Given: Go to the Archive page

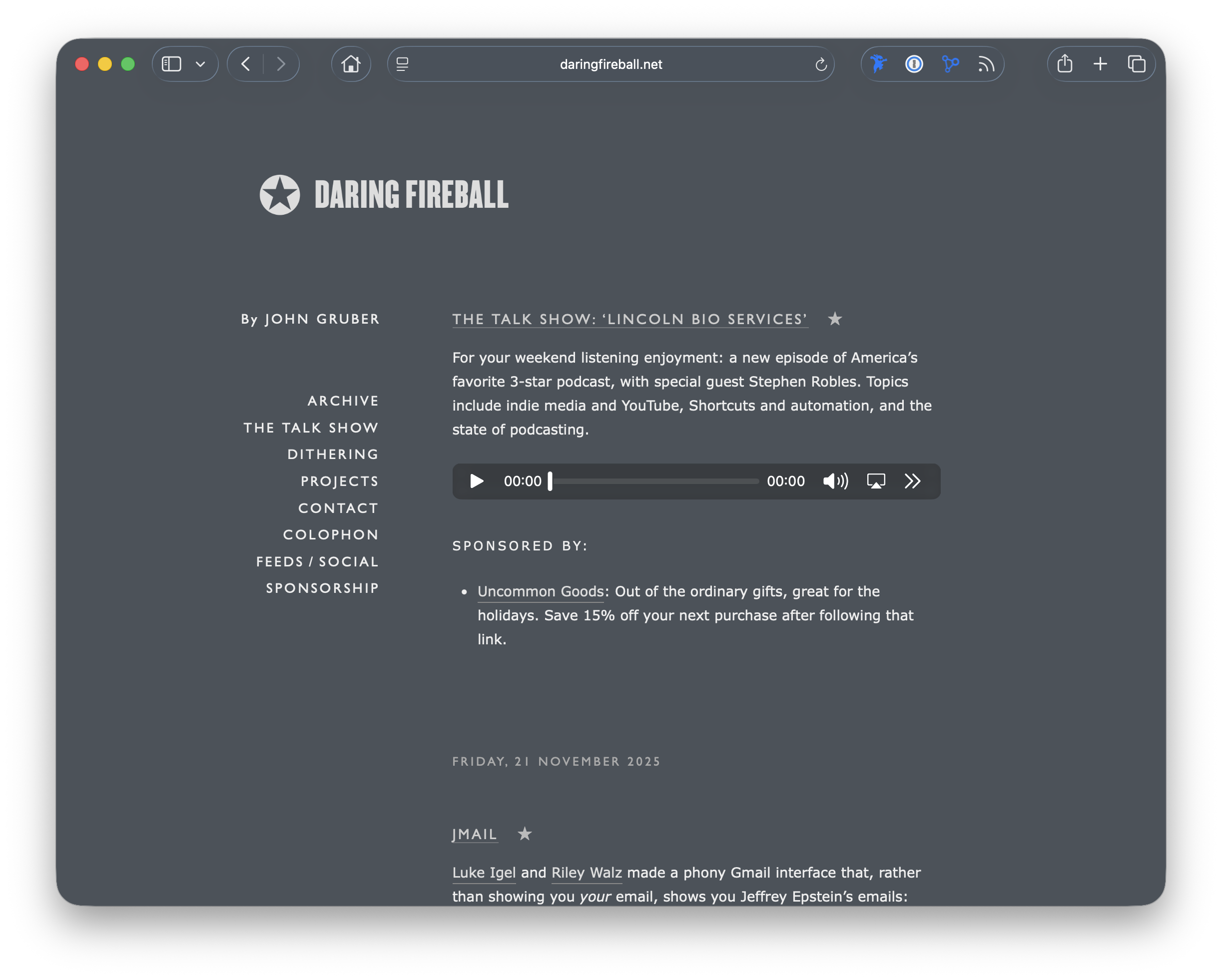Looking at the screenshot, I should point(343,401).
